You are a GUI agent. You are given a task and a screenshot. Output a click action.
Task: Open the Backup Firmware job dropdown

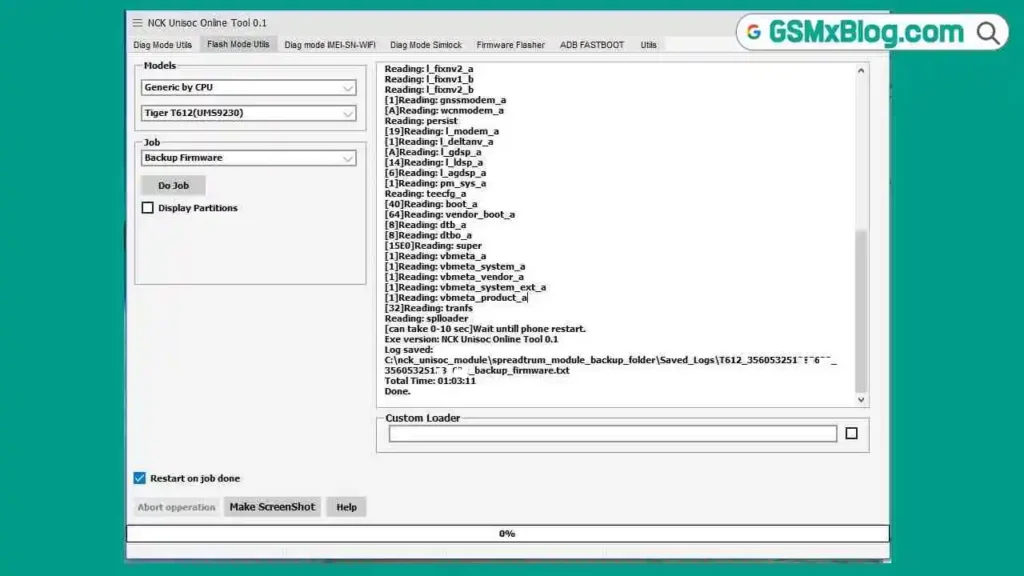[248, 158]
